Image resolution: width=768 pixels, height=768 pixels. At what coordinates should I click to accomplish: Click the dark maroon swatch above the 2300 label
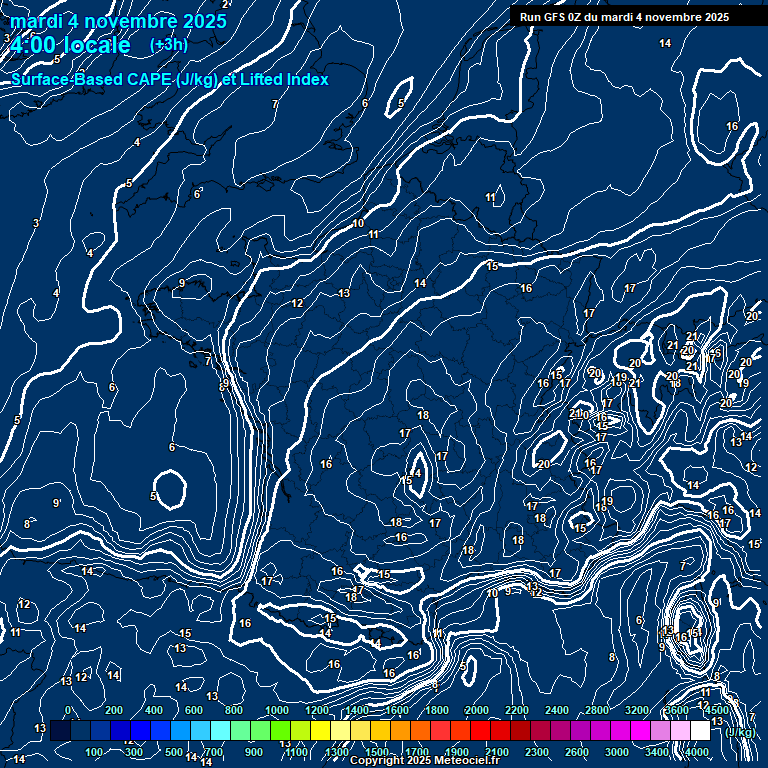point(540,730)
